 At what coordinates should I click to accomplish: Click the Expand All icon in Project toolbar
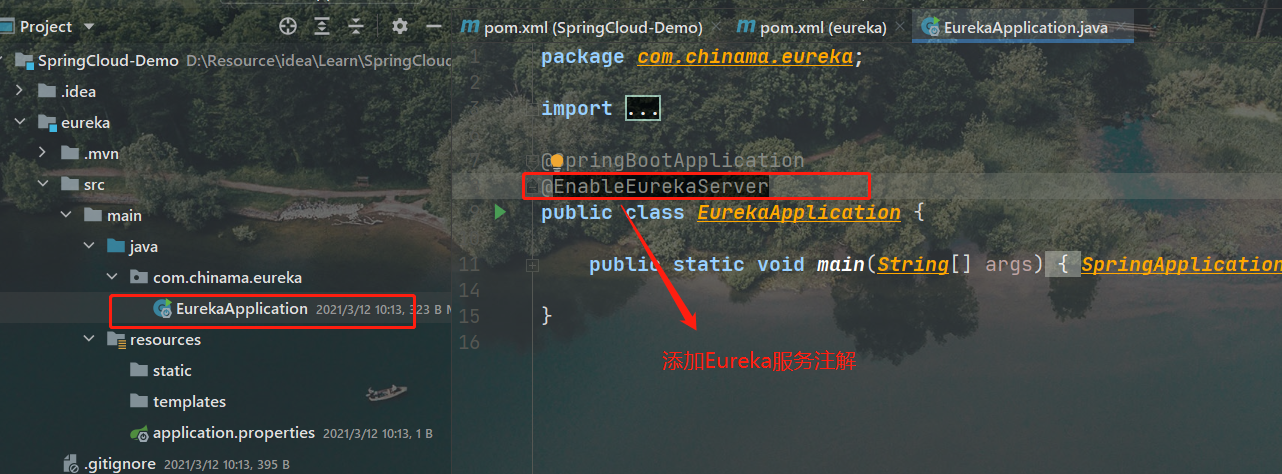point(322,26)
